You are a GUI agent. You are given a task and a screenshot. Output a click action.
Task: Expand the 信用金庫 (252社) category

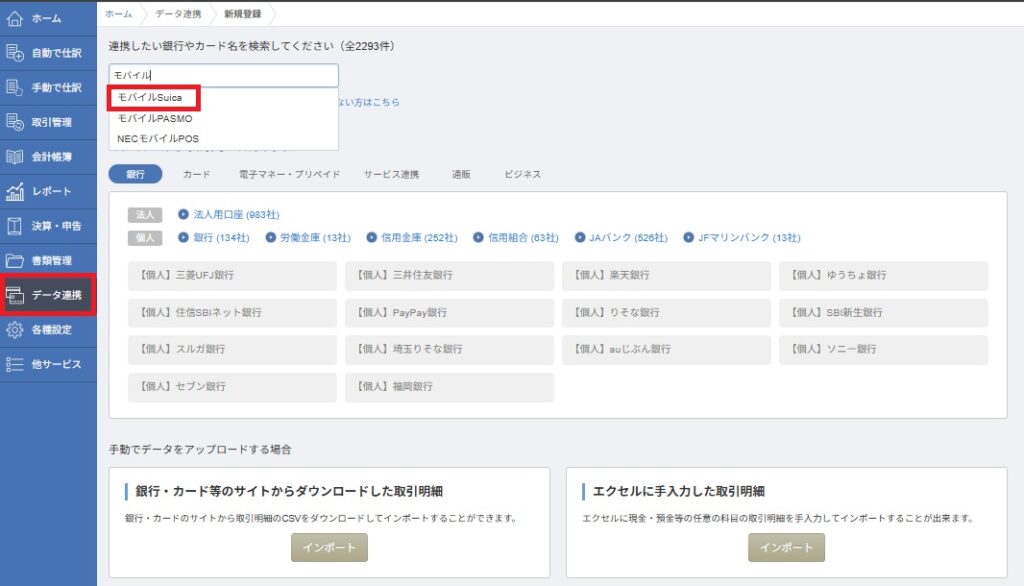[x=414, y=238]
